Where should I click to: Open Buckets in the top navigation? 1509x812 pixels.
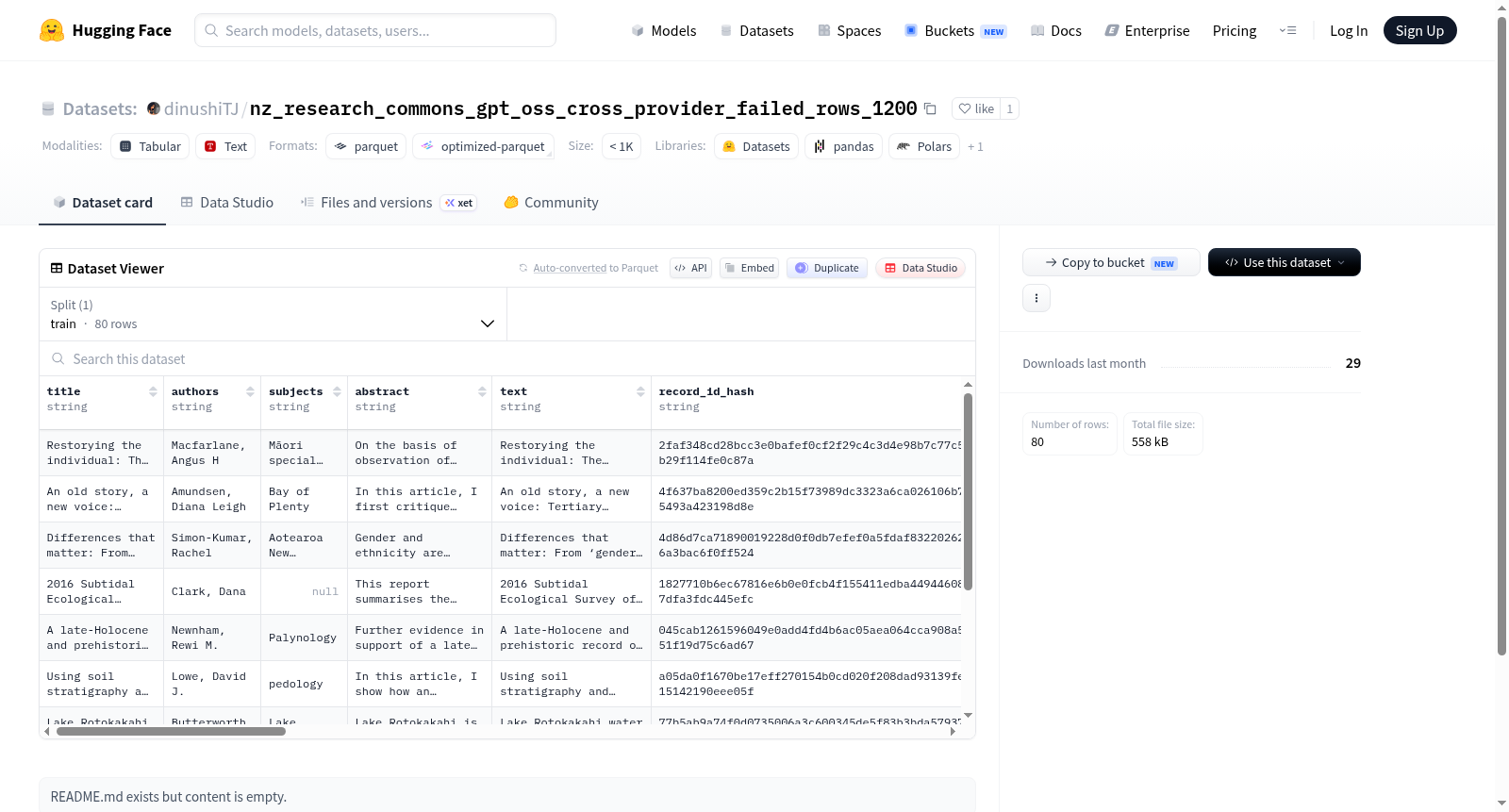(x=955, y=30)
